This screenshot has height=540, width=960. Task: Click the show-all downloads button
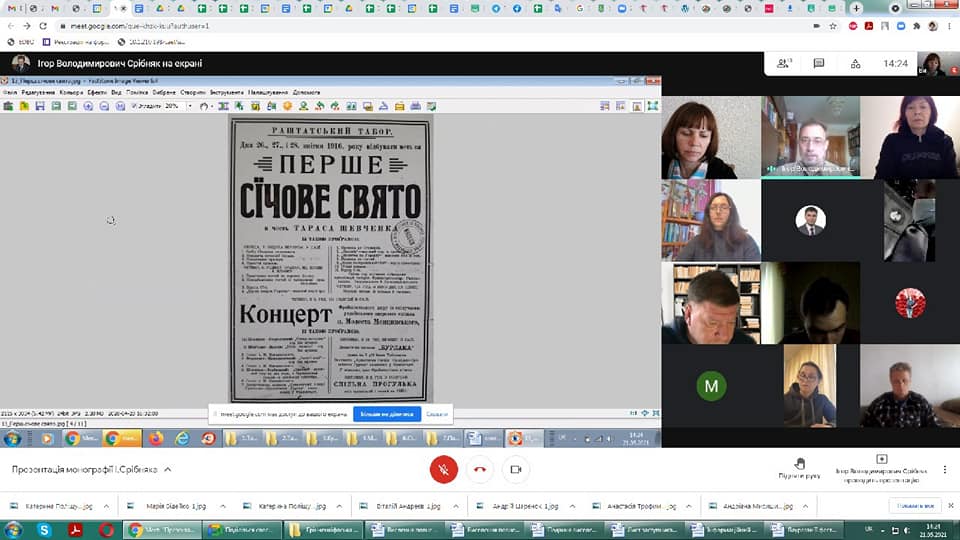pyautogui.click(x=914, y=507)
